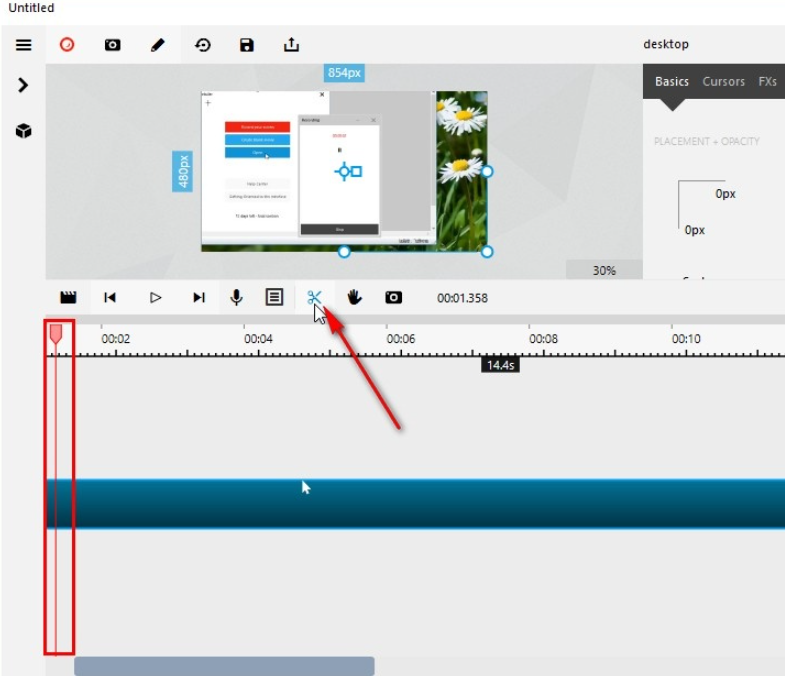785x676 pixels.
Task: Jump to the start of the timeline
Action: point(110,297)
